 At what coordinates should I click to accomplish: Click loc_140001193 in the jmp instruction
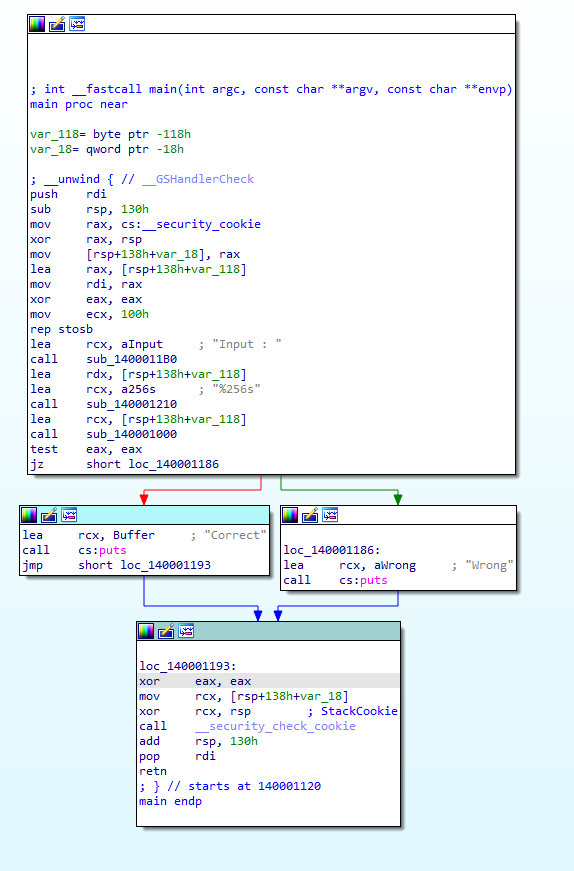click(166, 565)
